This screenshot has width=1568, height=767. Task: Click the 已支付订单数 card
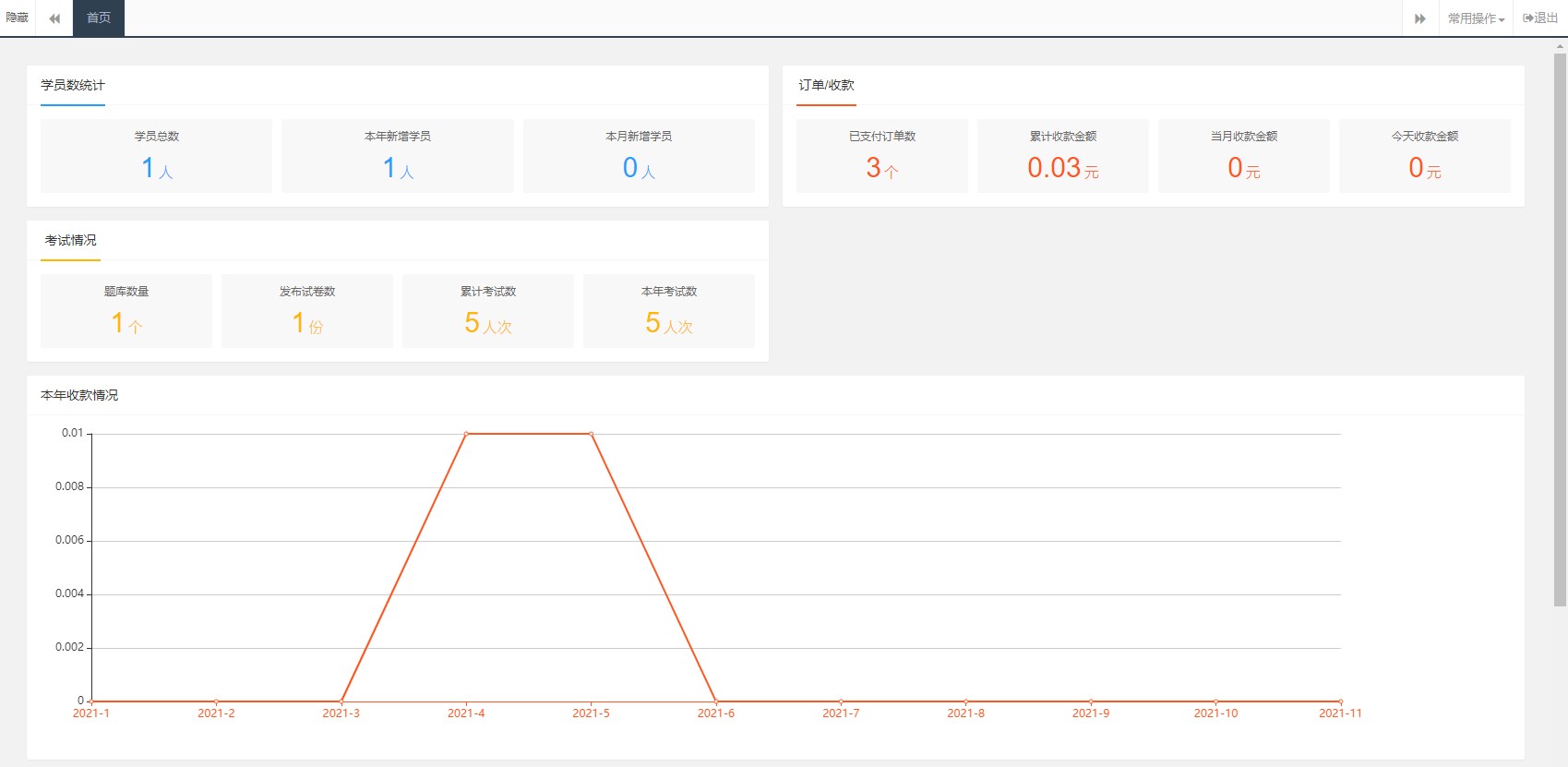[881, 155]
